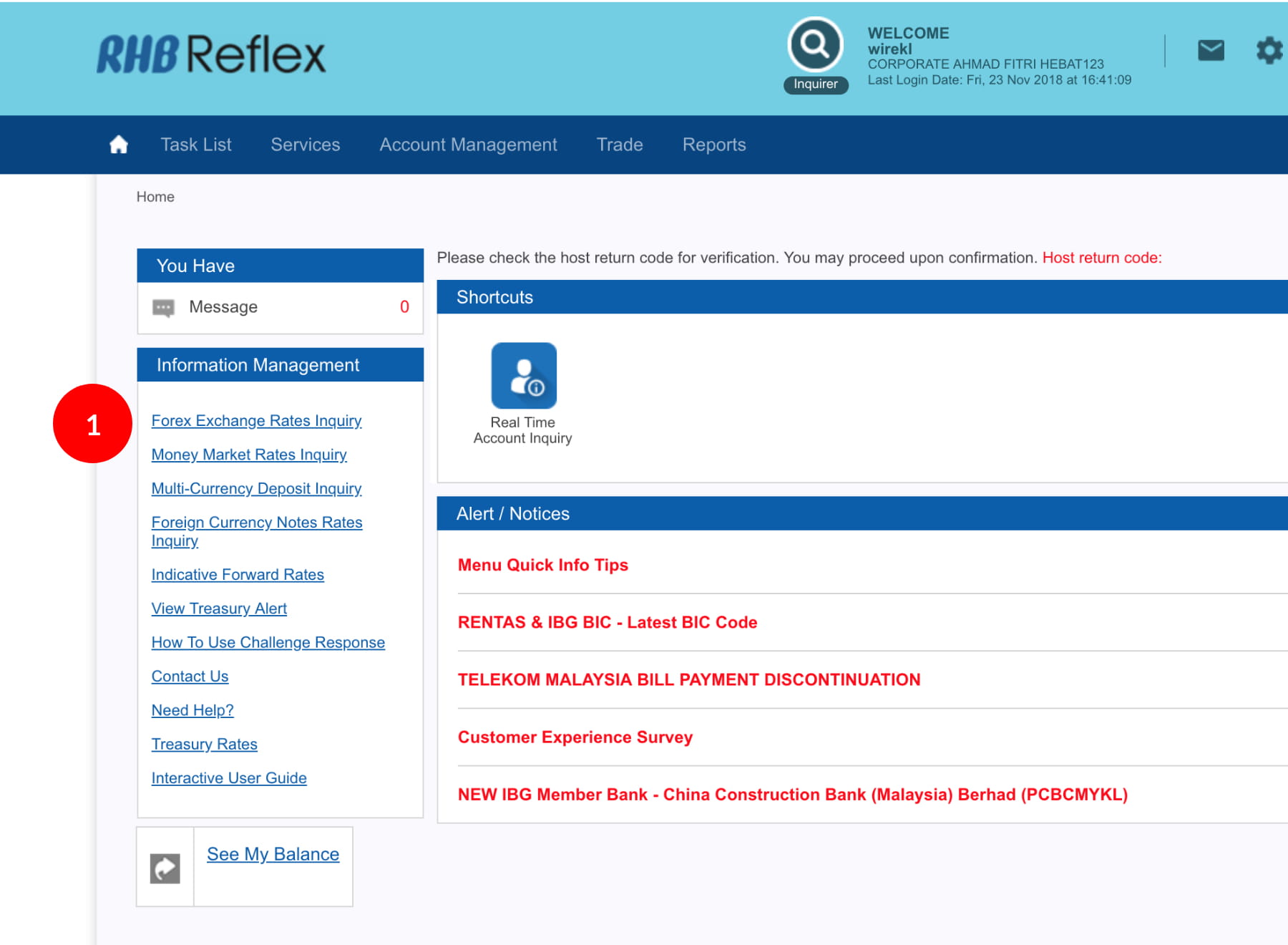Screen dimensions: 1288x945
Task: Open Money Market Rates Inquiry
Action: 249,455
